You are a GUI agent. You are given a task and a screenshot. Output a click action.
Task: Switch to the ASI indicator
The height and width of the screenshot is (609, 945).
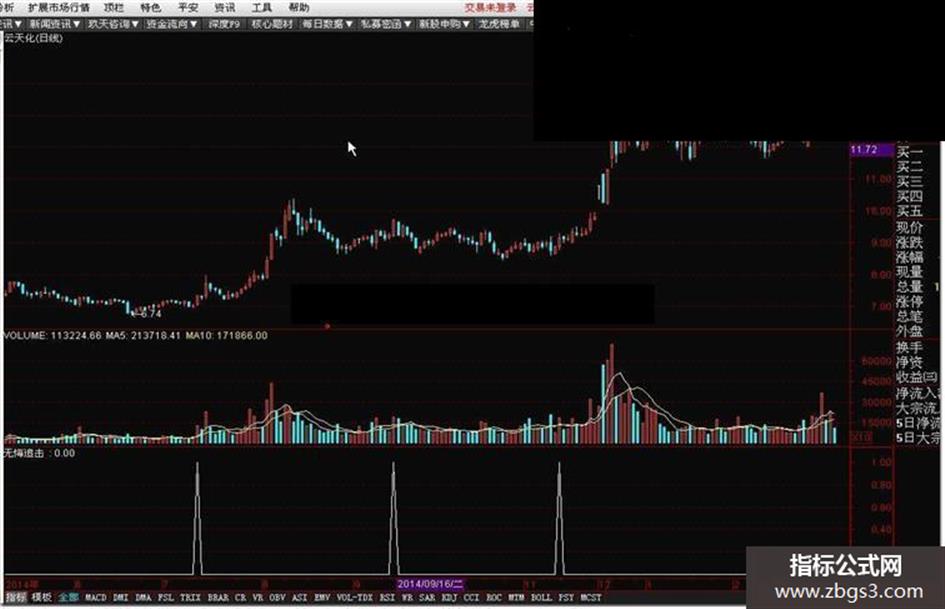coord(300,597)
